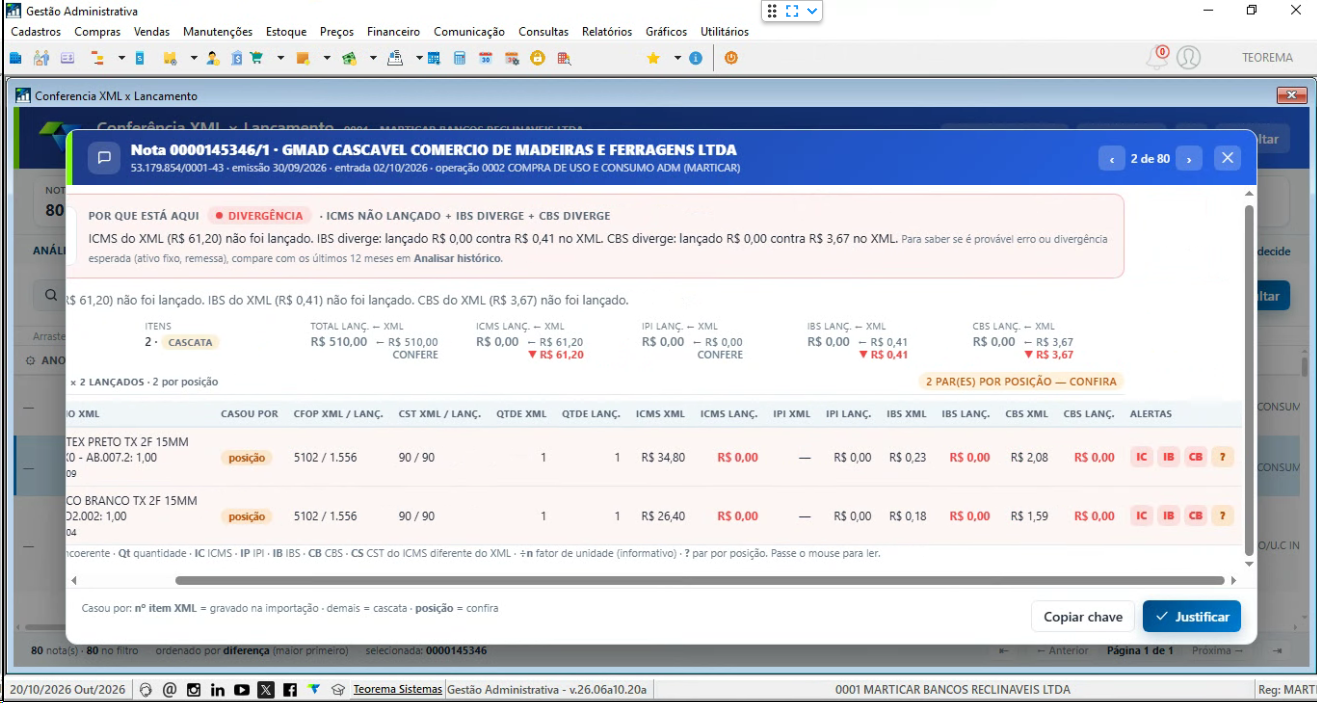
Task: Click the CFOP XML / LANÇ. column header
Action: coord(337,414)
